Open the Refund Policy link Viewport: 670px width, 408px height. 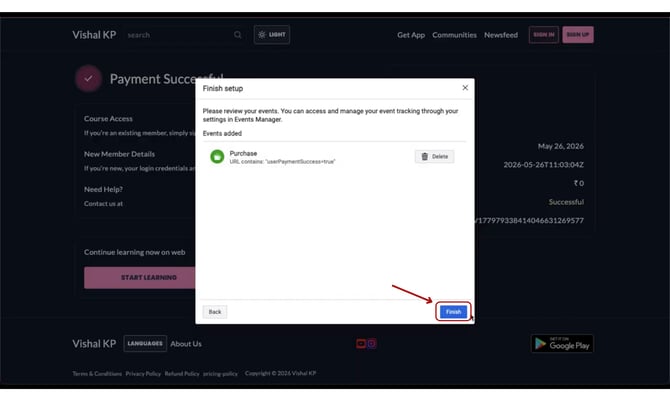pos(182,373)
